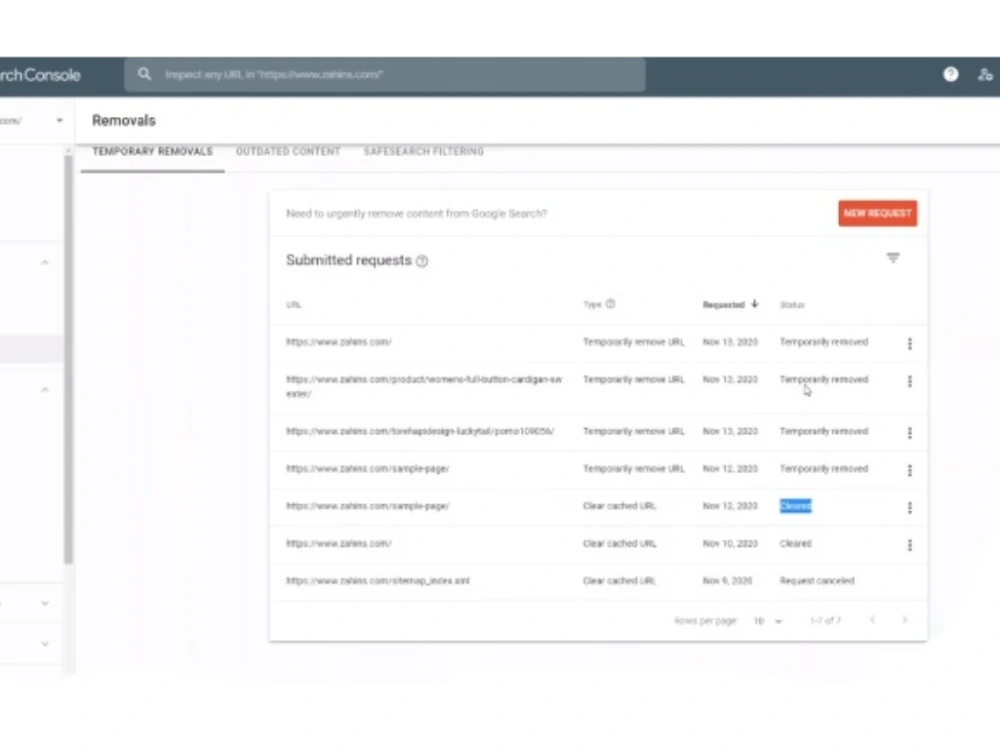
Task: Open options menu for luckytail URL row
Action: pyautogui.click(x=909, y=432)
